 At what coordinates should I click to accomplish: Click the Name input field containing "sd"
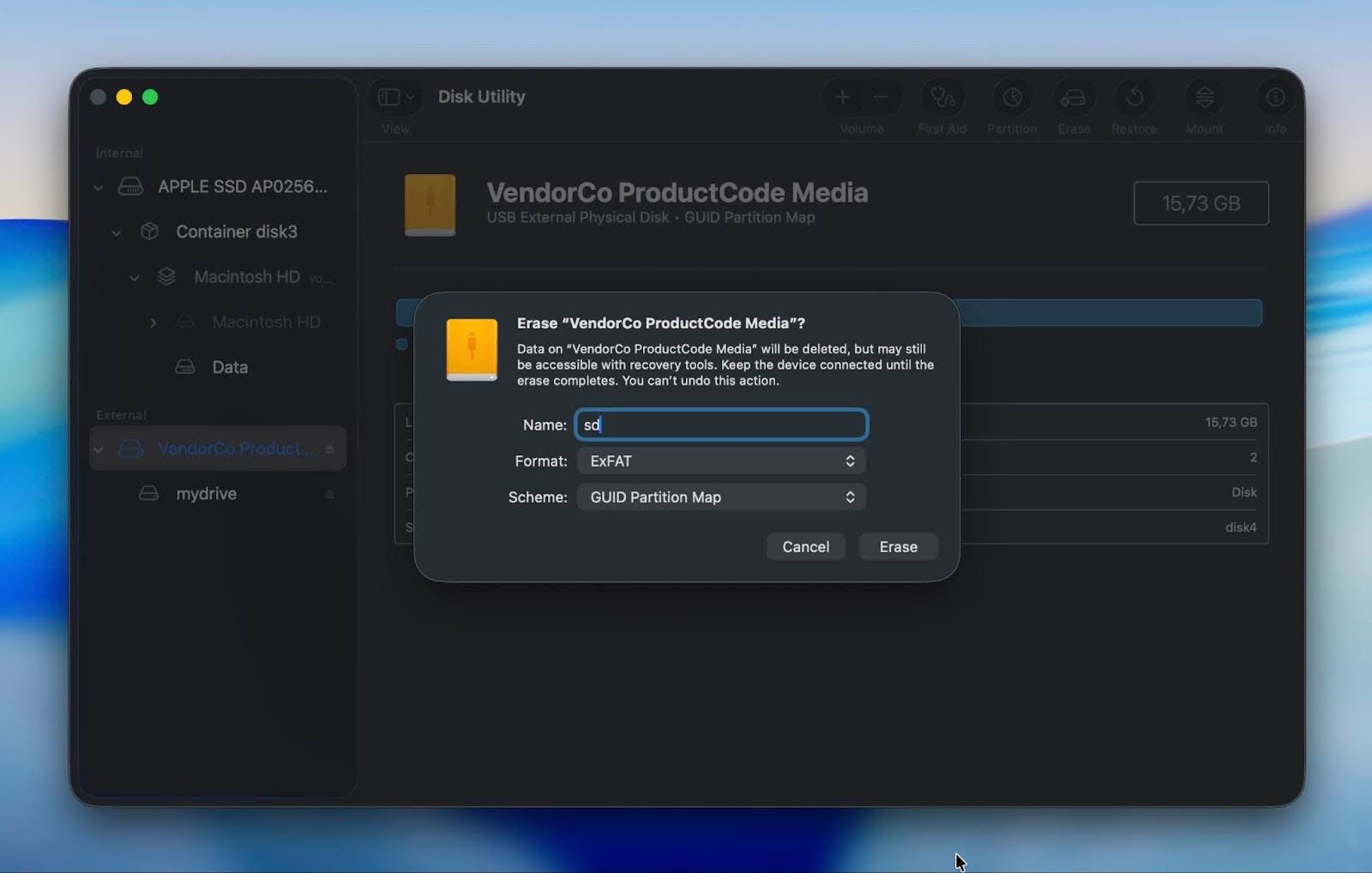pyautogui.click(x=721, y=424)
